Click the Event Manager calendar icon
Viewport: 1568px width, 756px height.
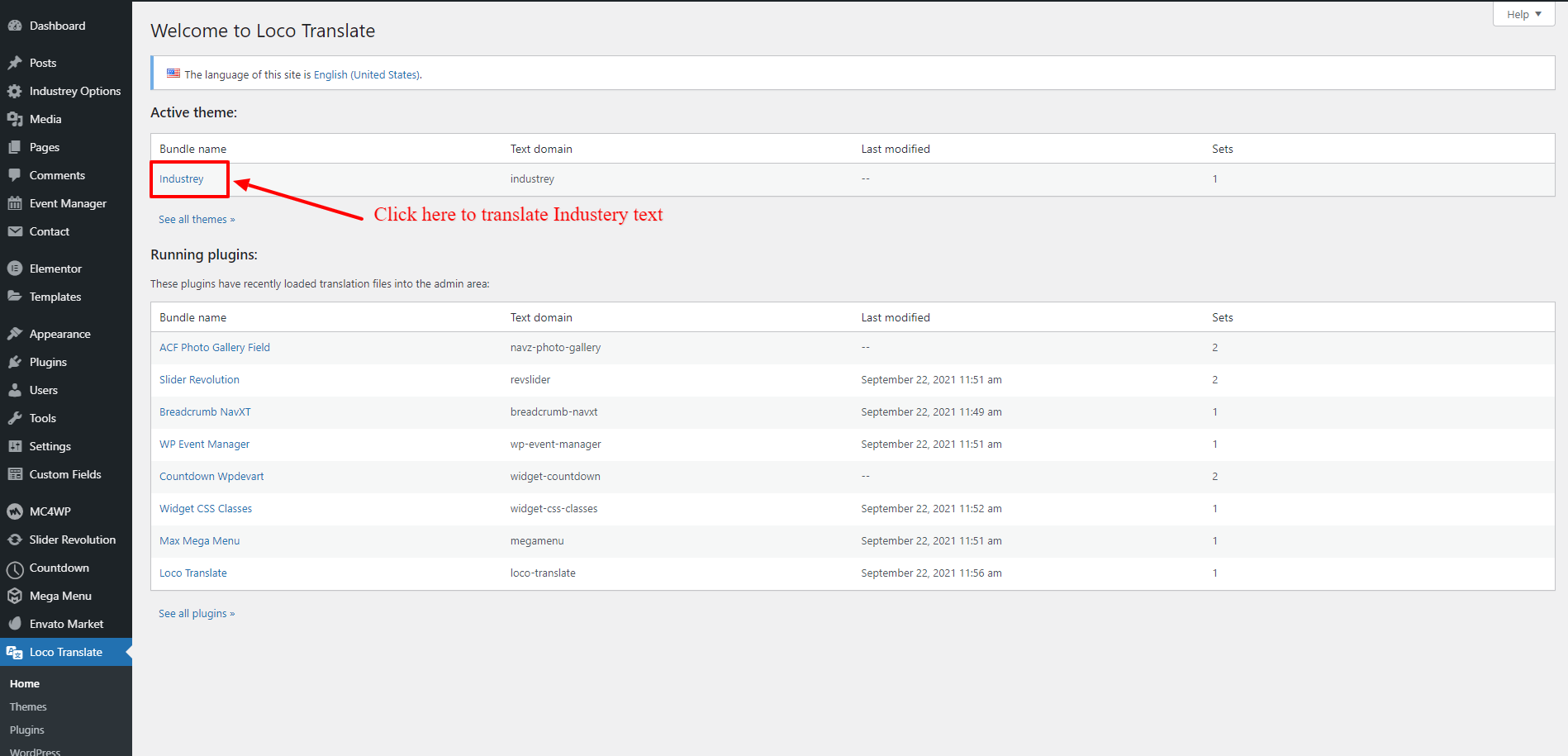tap(15, 203)
